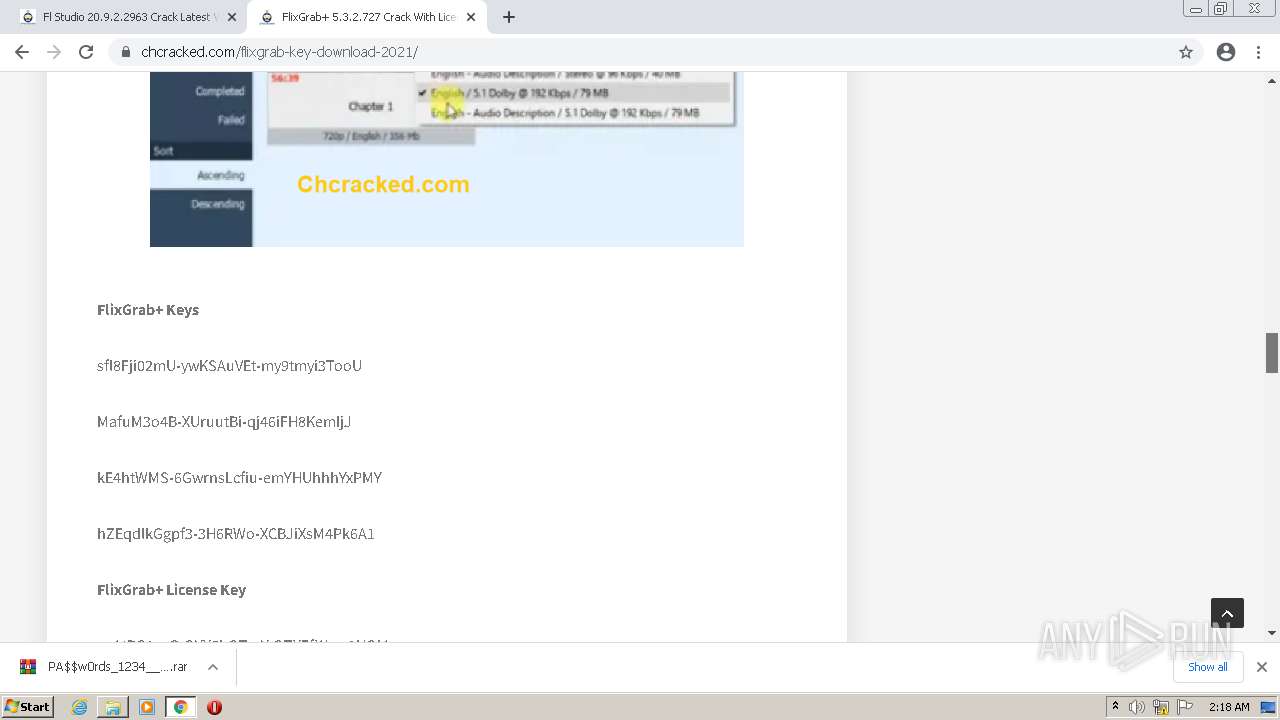Close the Fl Studio tab
Viewport: 1280px width, 720px height.
pos(232,17)
